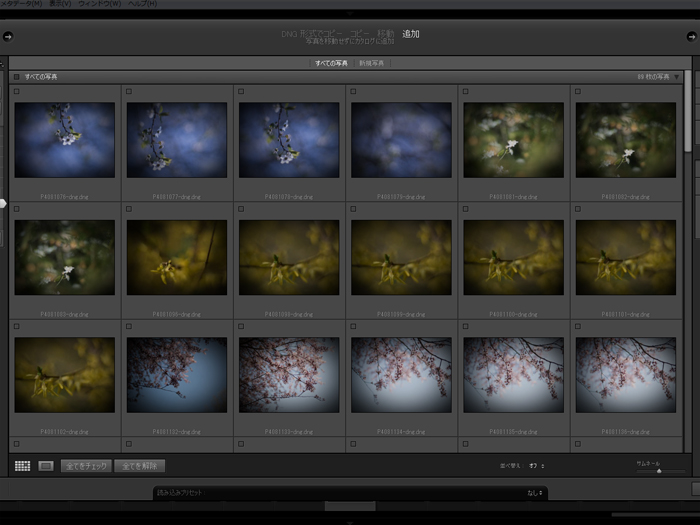This screenshot has width=700, height=525.
Task: Expand the photo count dropdown triangle
Action: 677,77
